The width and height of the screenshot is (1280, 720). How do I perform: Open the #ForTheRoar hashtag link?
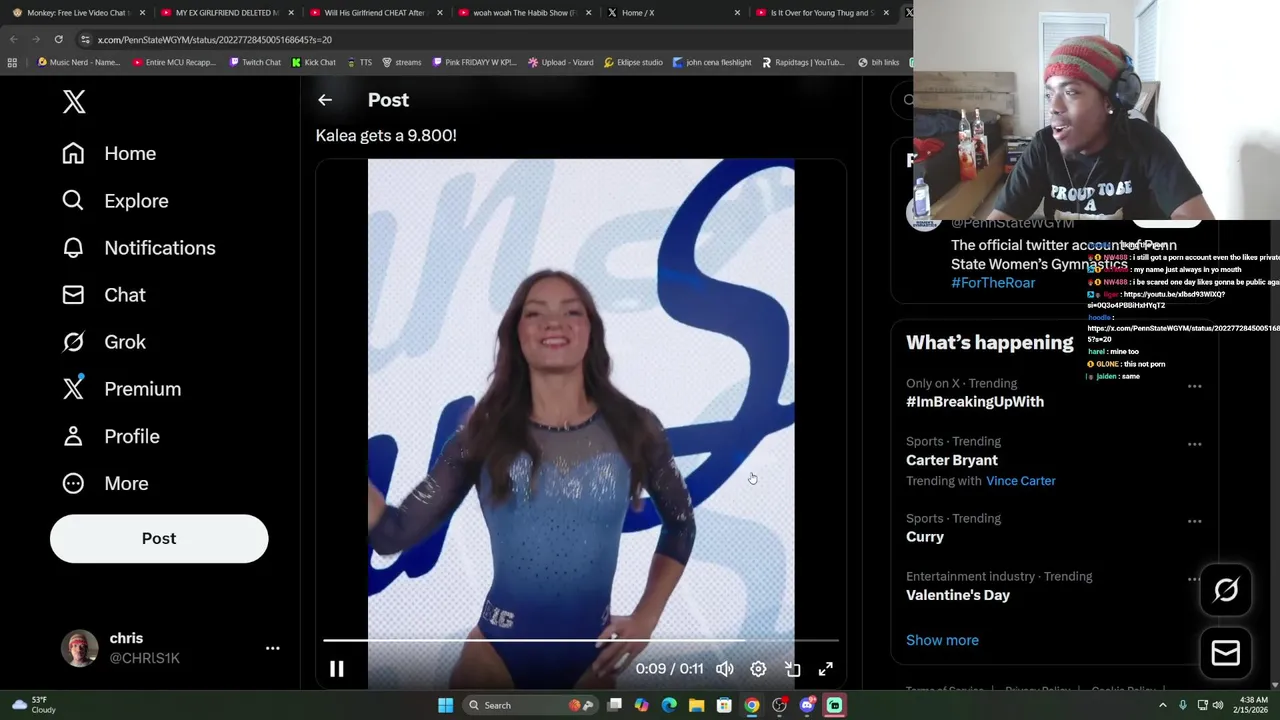click(x=993, y=283)
